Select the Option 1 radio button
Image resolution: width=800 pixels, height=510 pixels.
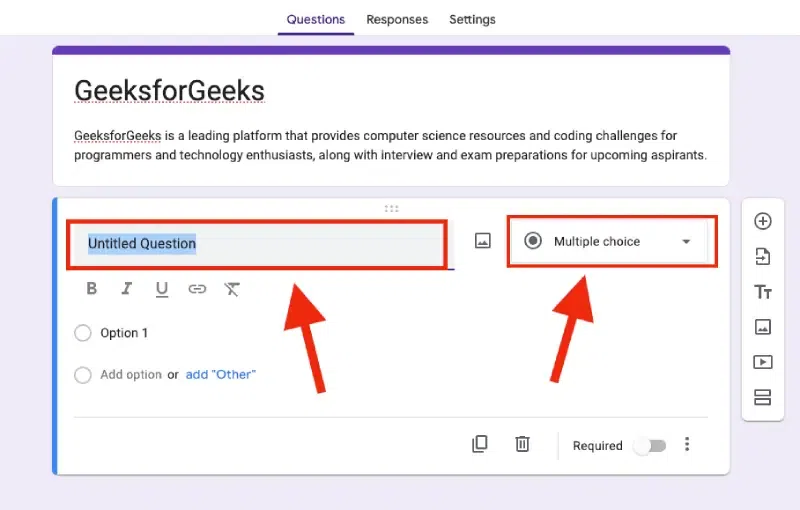[x=83, y=333]
